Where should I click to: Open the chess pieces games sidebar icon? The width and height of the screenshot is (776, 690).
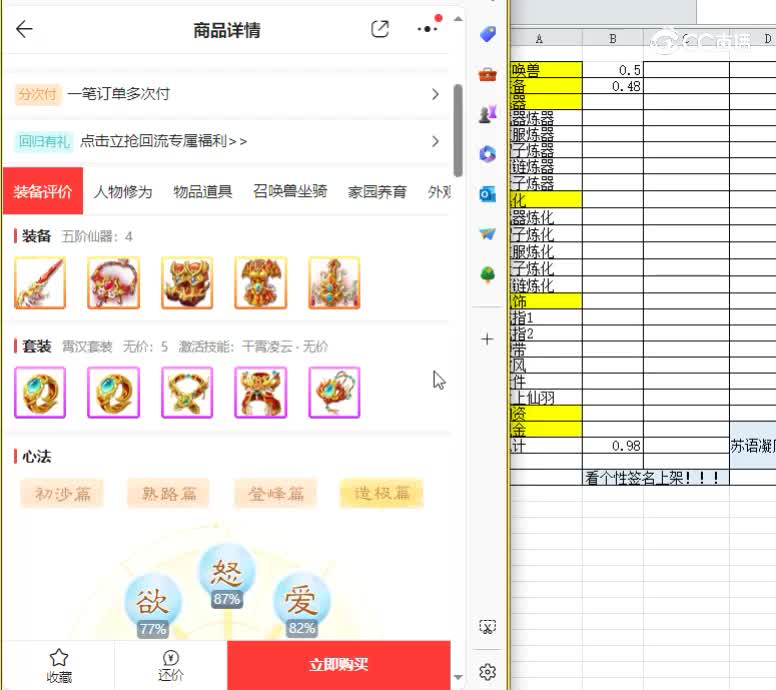pos(487,114)
